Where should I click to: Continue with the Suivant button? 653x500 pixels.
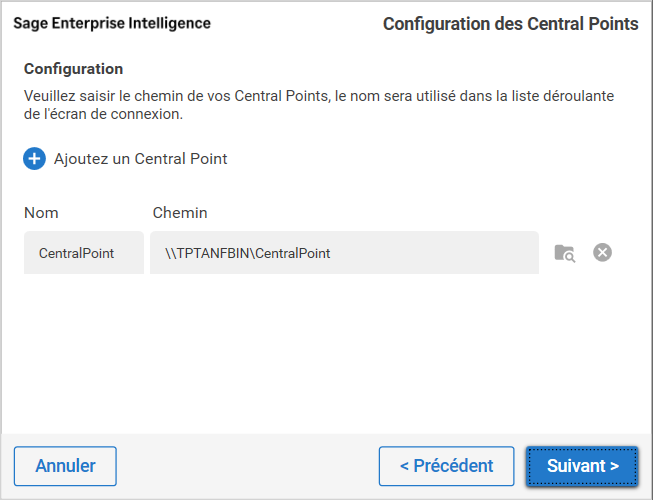point(582,466)
